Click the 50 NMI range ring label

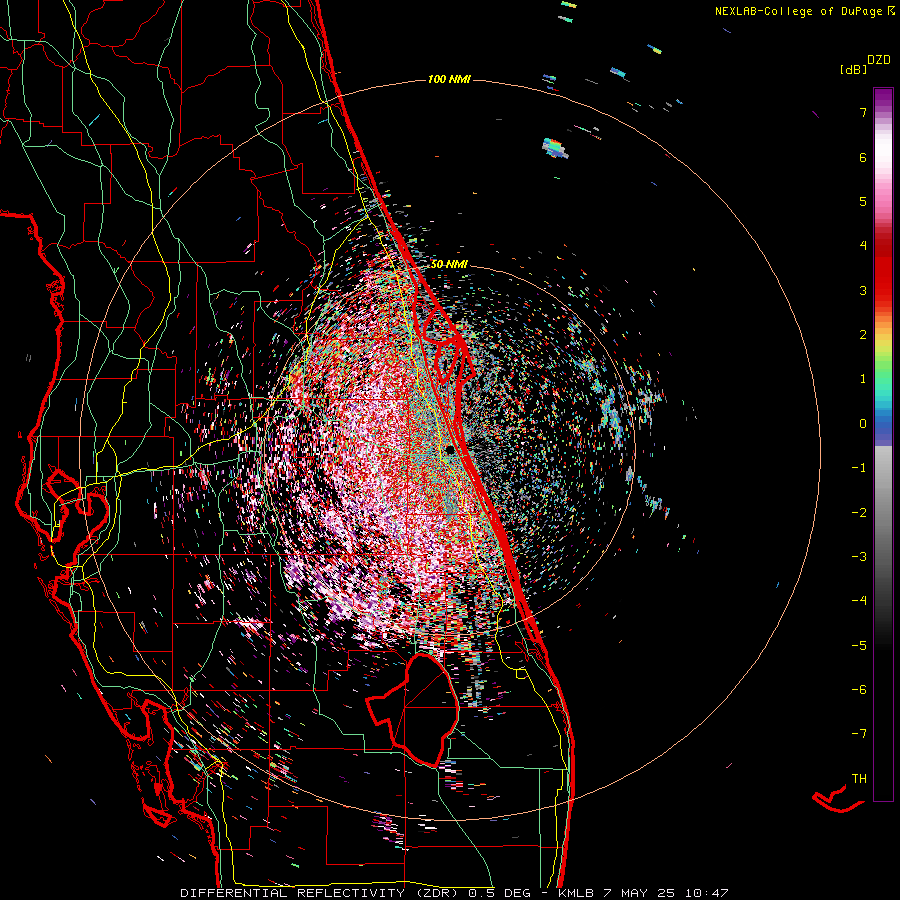[449, 264]
